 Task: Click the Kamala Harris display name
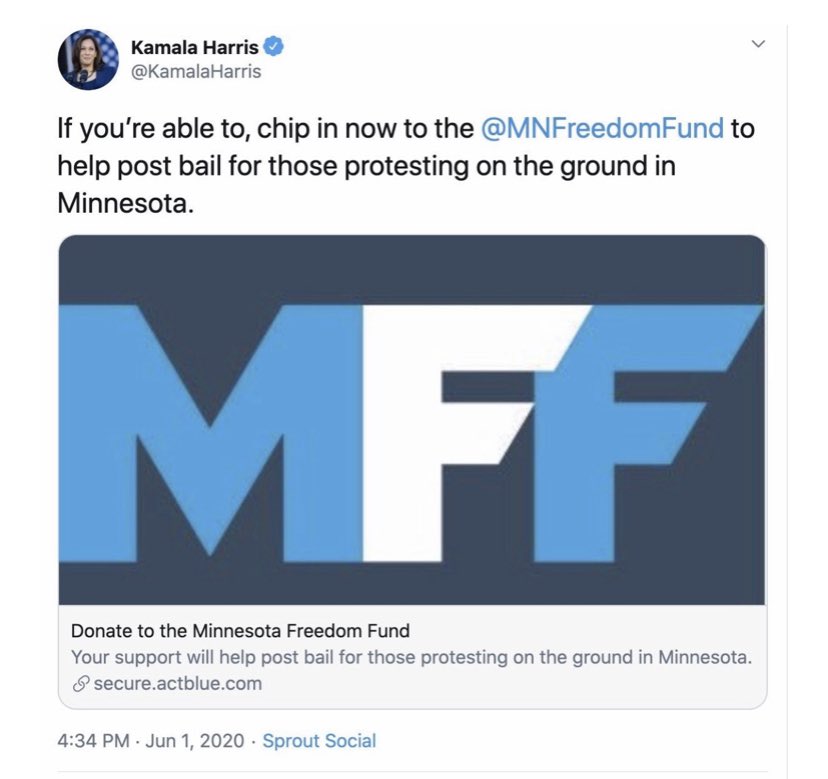coord(194,46)
